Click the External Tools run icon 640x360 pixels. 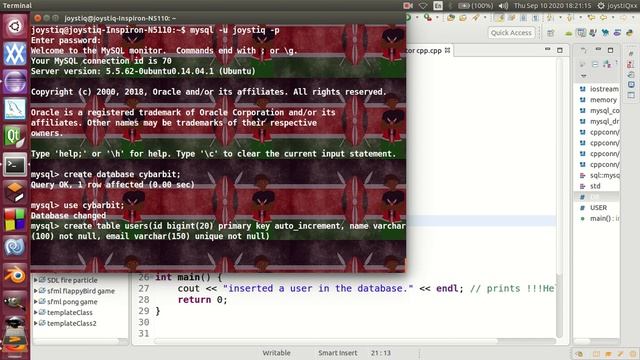[427, 18]
